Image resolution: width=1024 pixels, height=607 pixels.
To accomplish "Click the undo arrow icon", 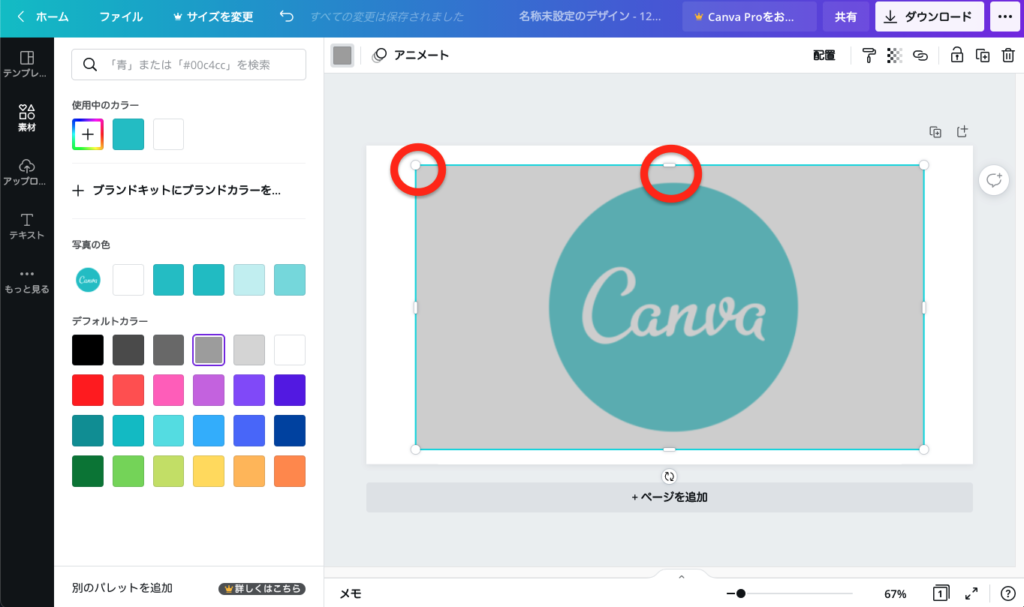I will (x=286, y=16).
